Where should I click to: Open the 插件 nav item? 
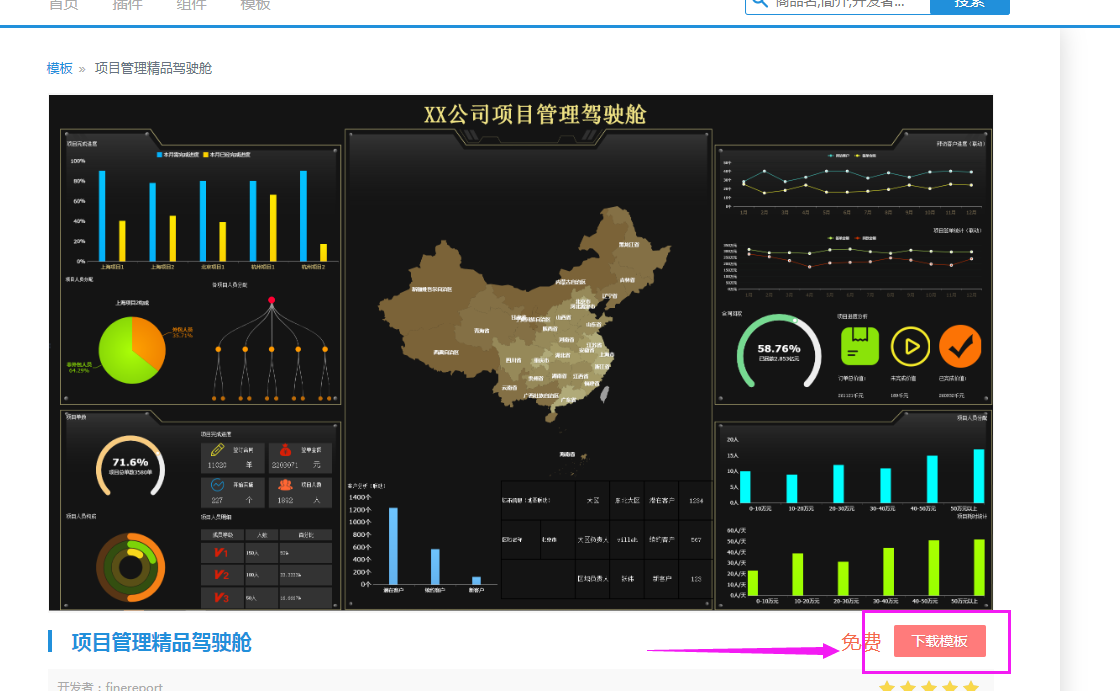[x=127, y=5]
